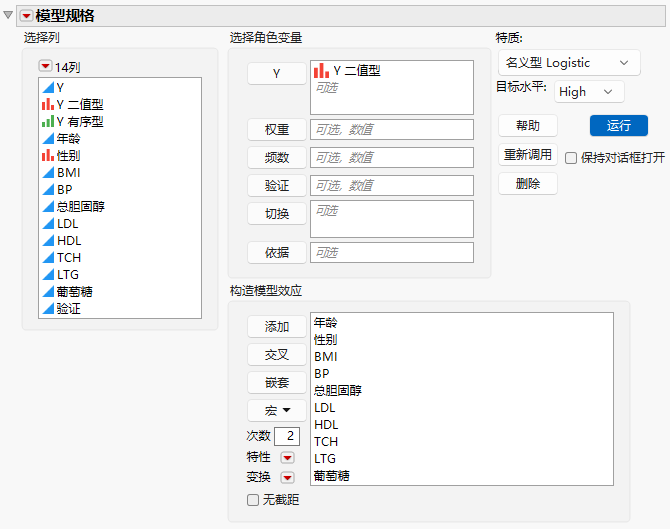Open the 目标水平 dropdown showing High
Screen dimensions: 670x529
click(589, 92)
